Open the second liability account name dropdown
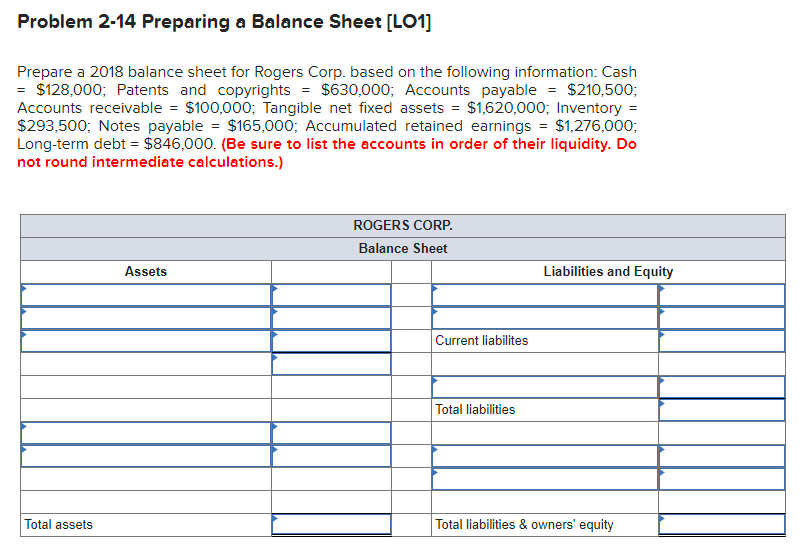Viewport: 809px width, 559px height. 545,318
